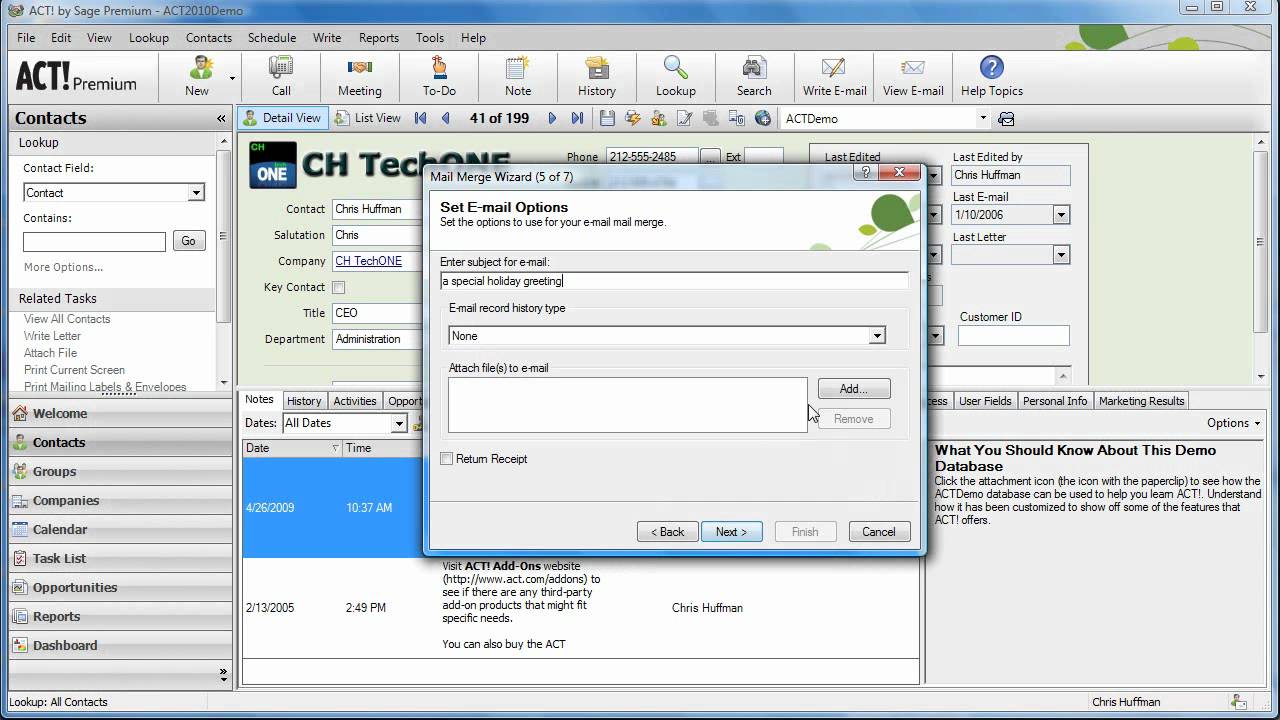The width and height of the screenshot is (1280, 720).
Task: Open the Contact Field dropdown
Action: (x=196, y=193)
